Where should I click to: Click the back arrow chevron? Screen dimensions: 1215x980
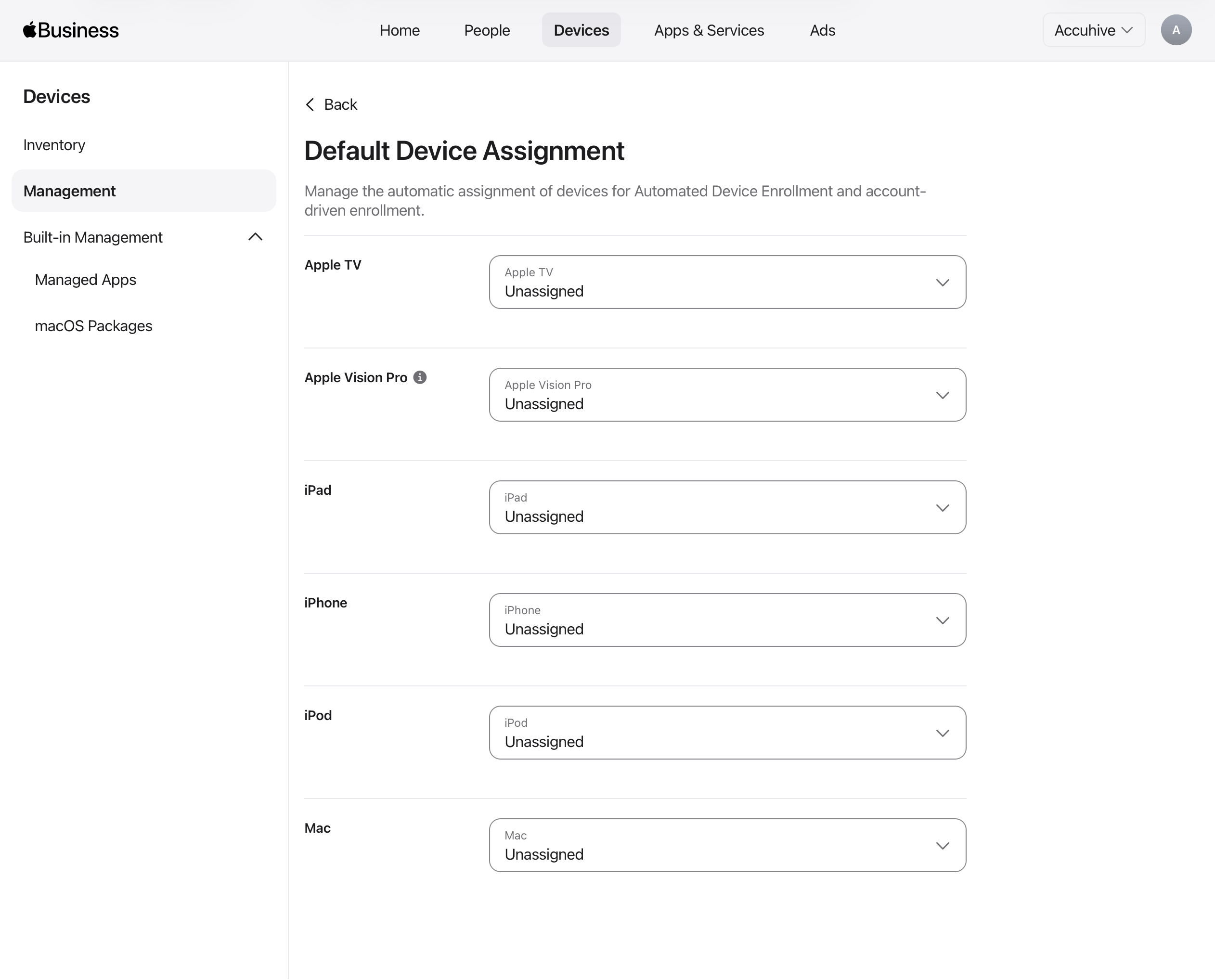pos(310,104)
